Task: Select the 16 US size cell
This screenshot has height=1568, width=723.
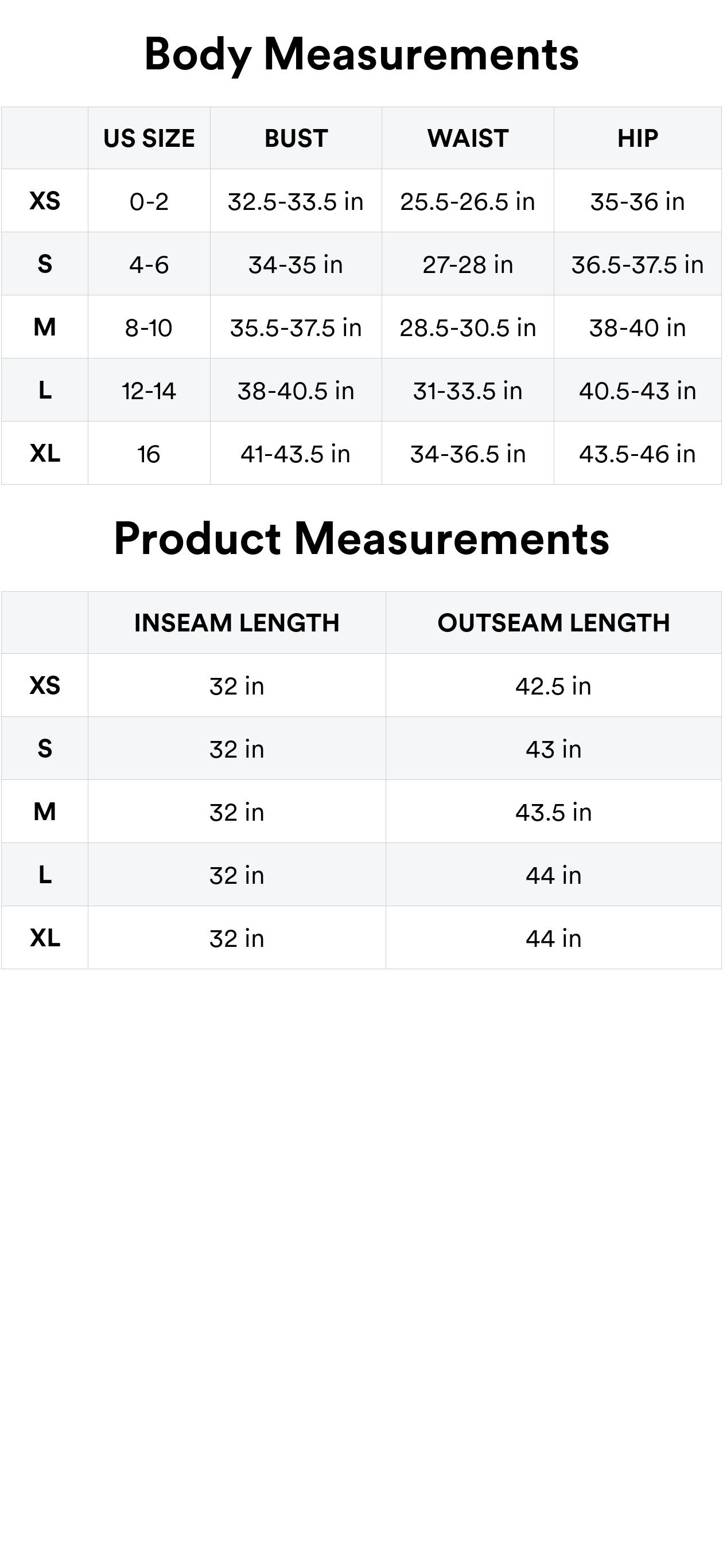Action: [x=149, y=454]
